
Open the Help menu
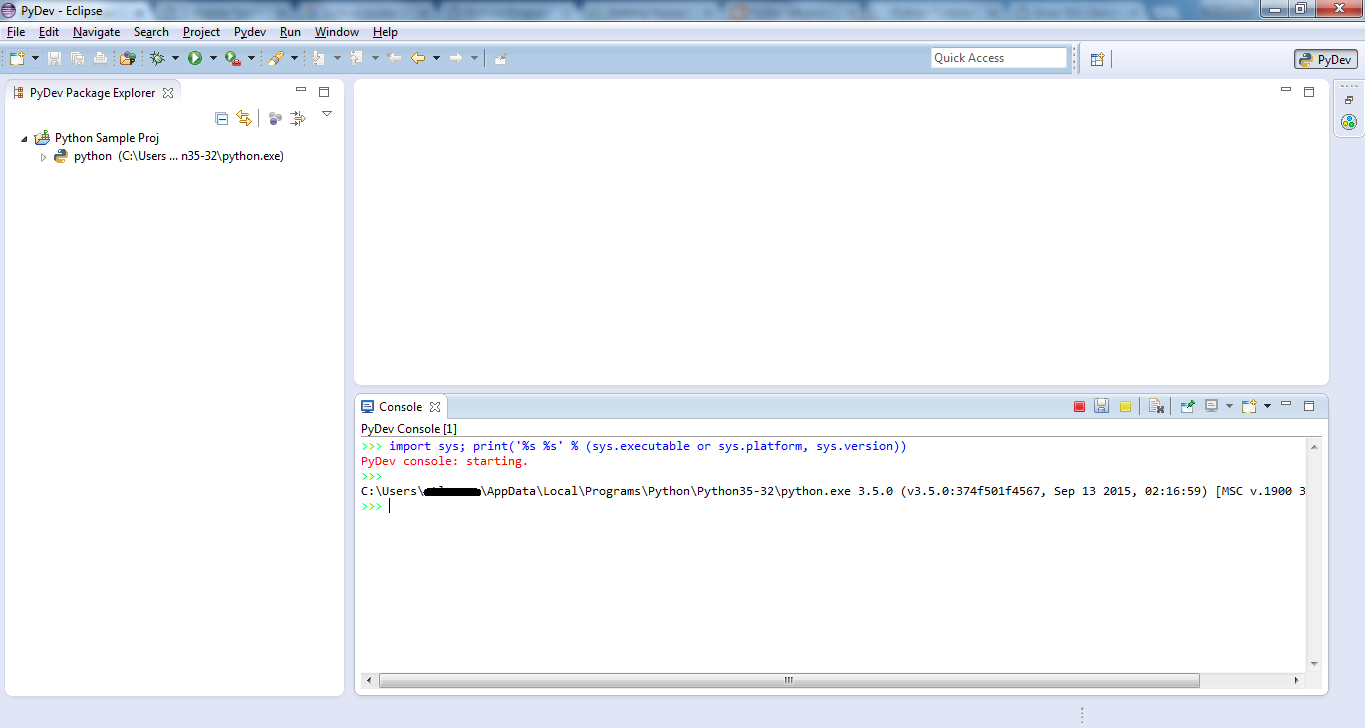click(x=385, y=32)
